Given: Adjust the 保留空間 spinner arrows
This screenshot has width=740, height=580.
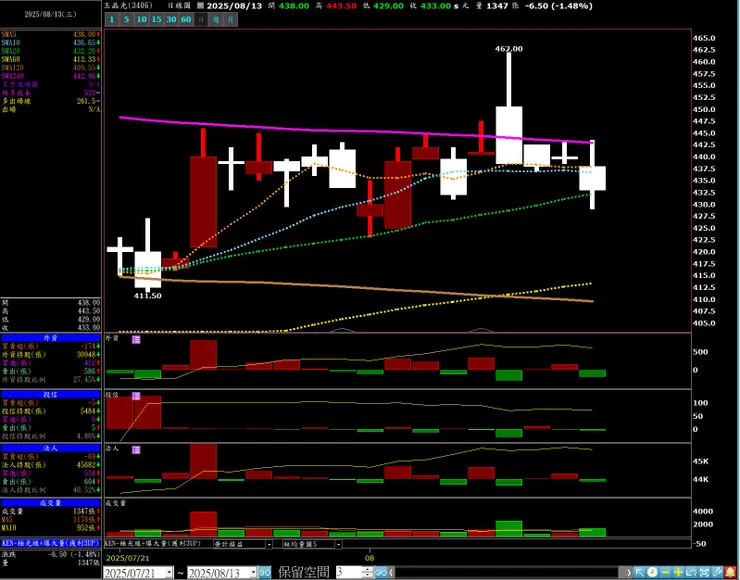Looking at the screenshot, I should click(x=368, y=573).
